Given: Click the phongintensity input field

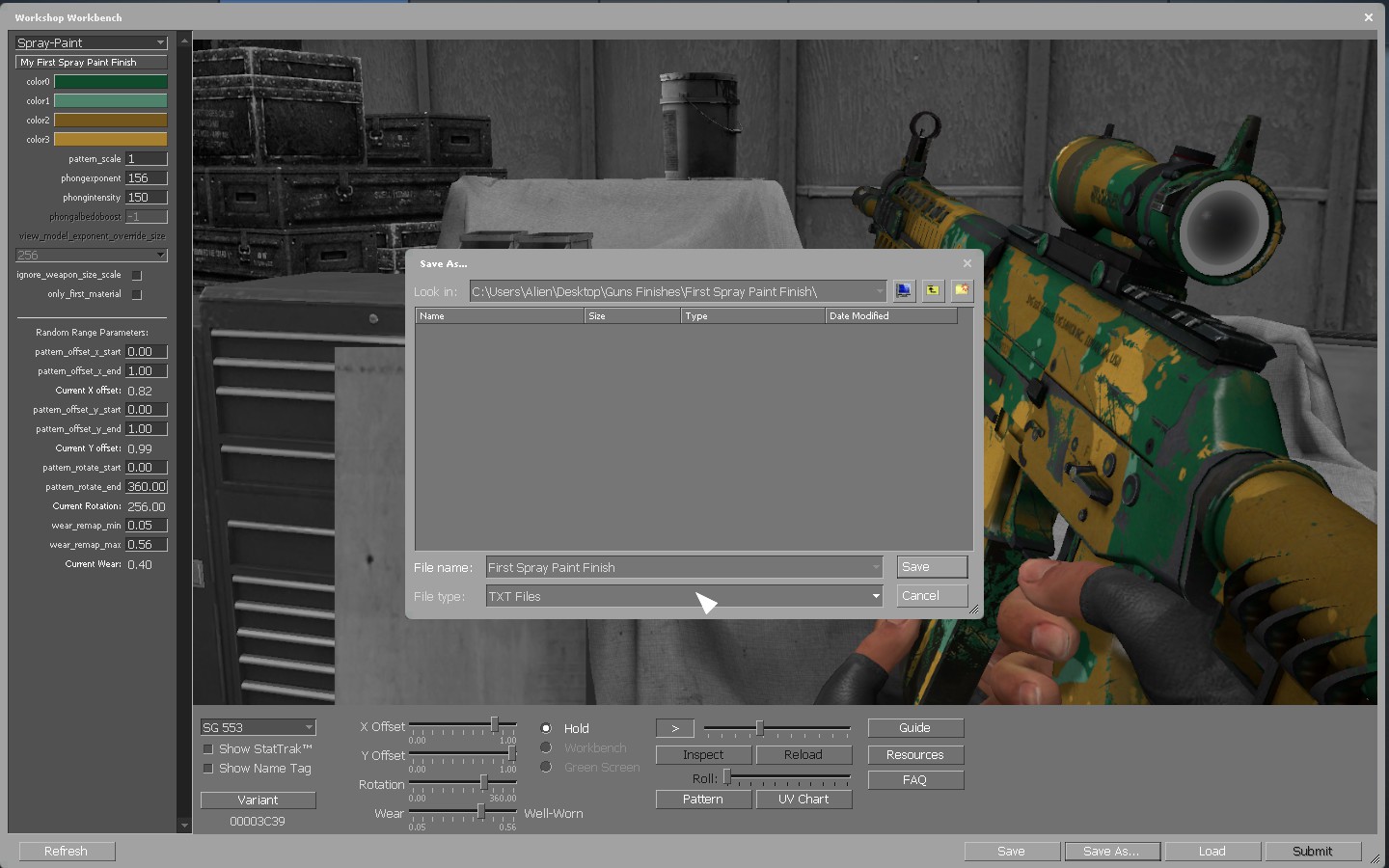Looking at the screenshot, I should tap(147, 198).
